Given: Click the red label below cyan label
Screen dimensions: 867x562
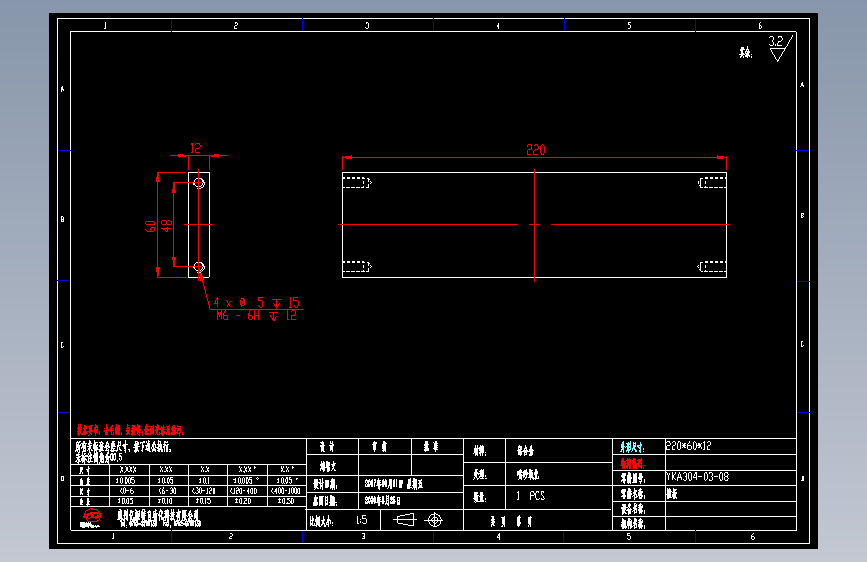Looking at the screenshot, I should [632, 464].
